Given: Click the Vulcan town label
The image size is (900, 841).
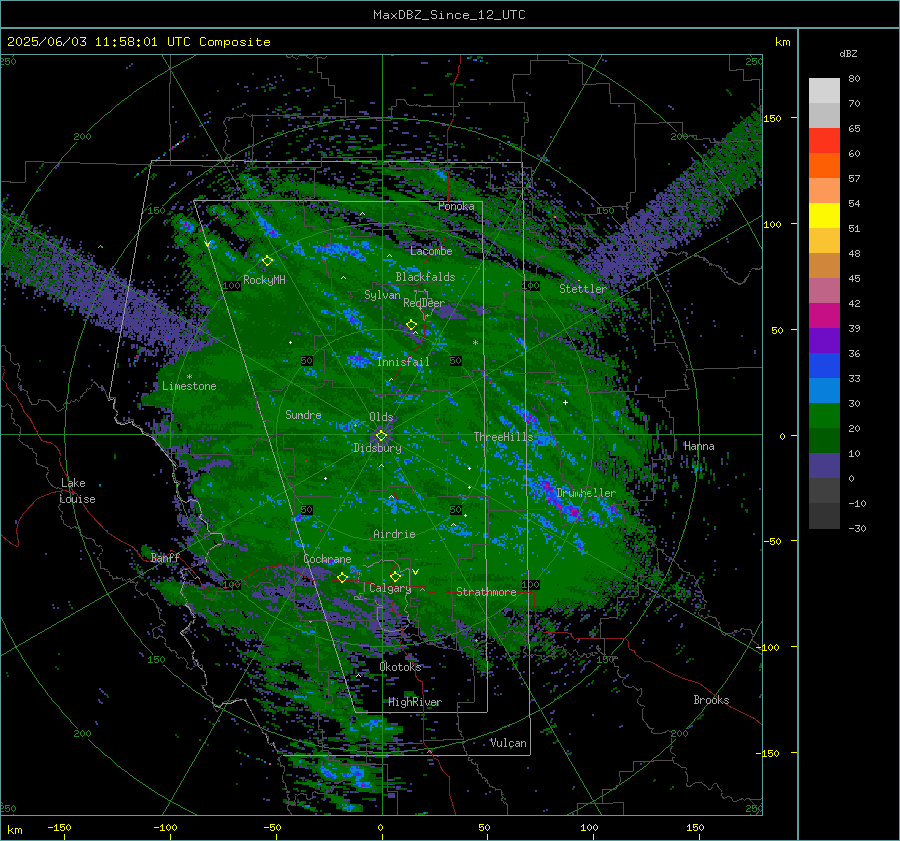Looking at the screenshot, I should pyautogui.click(x=508, y=743).
